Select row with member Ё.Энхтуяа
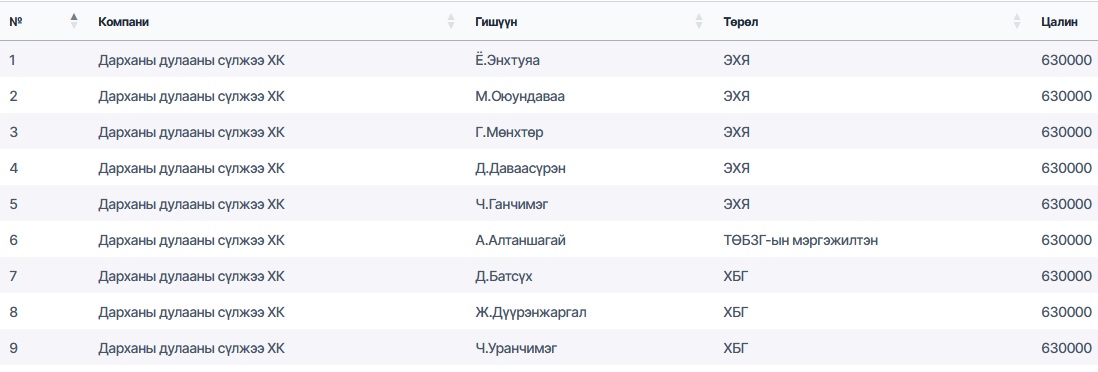Viewport: 1098px width, 372px height. (x=549, y=60)
